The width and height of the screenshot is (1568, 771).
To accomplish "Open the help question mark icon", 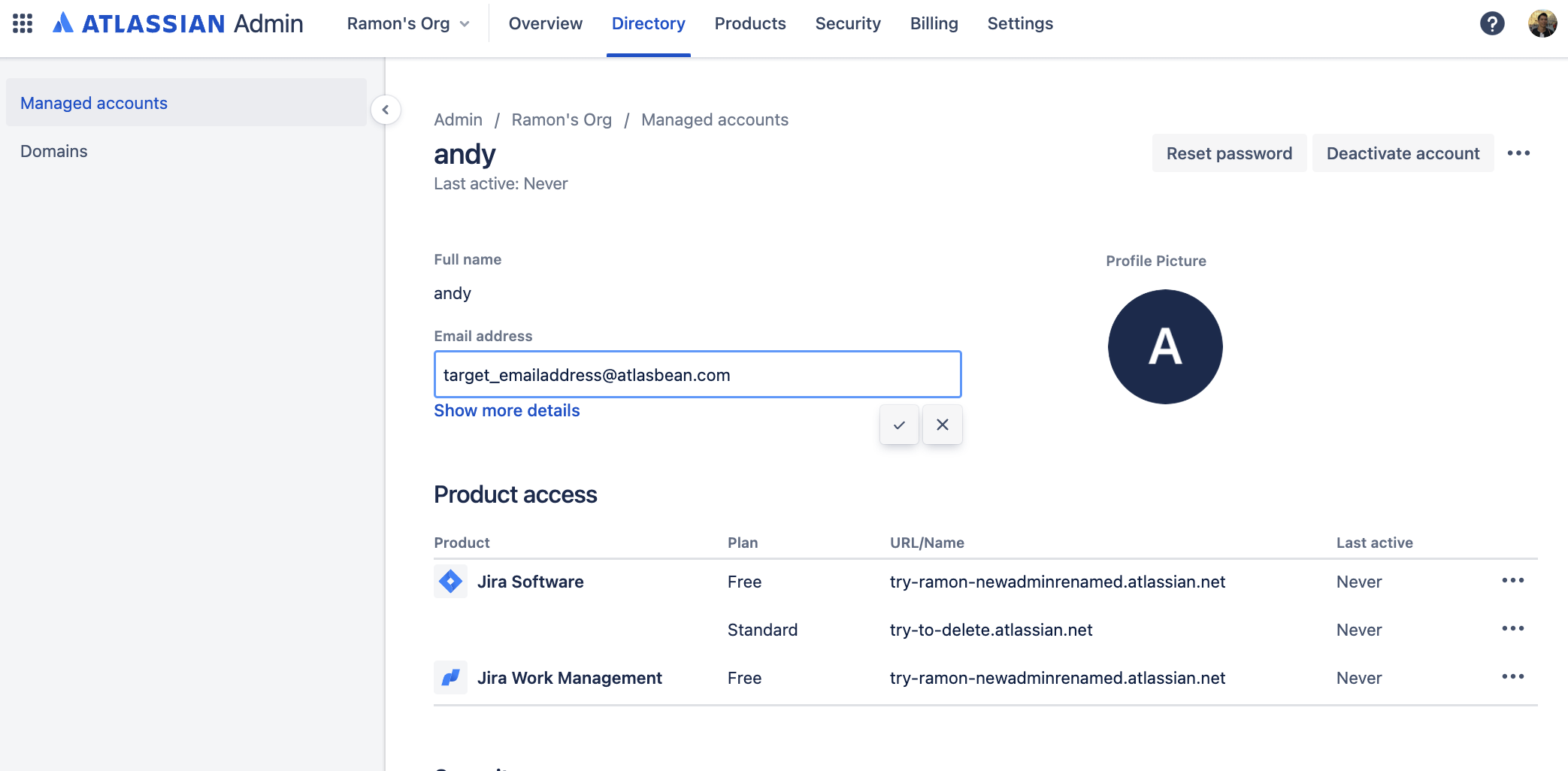I will [1492, 23].
